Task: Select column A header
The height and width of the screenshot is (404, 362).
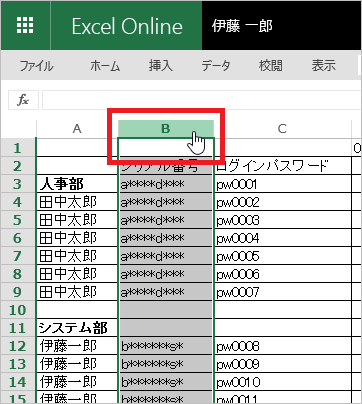Action: click(x=77, y=129)
